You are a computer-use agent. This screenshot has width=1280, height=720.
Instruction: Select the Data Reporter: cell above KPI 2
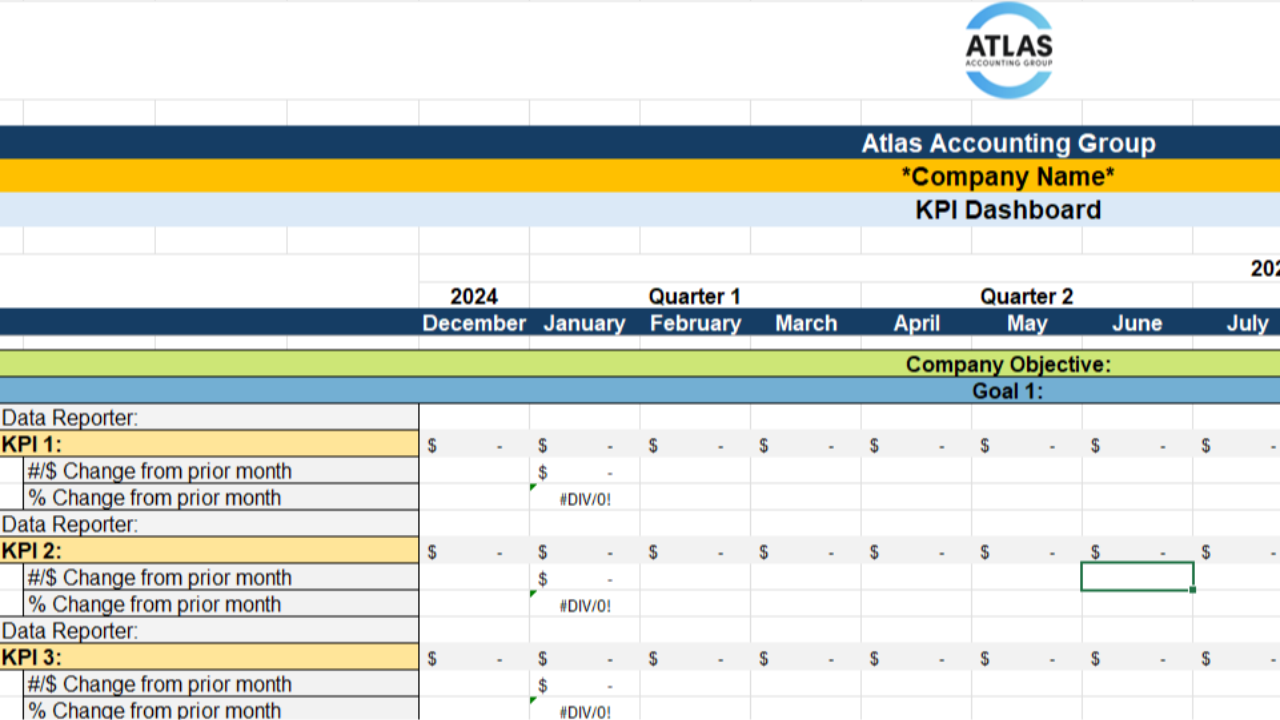pos(209,524)
